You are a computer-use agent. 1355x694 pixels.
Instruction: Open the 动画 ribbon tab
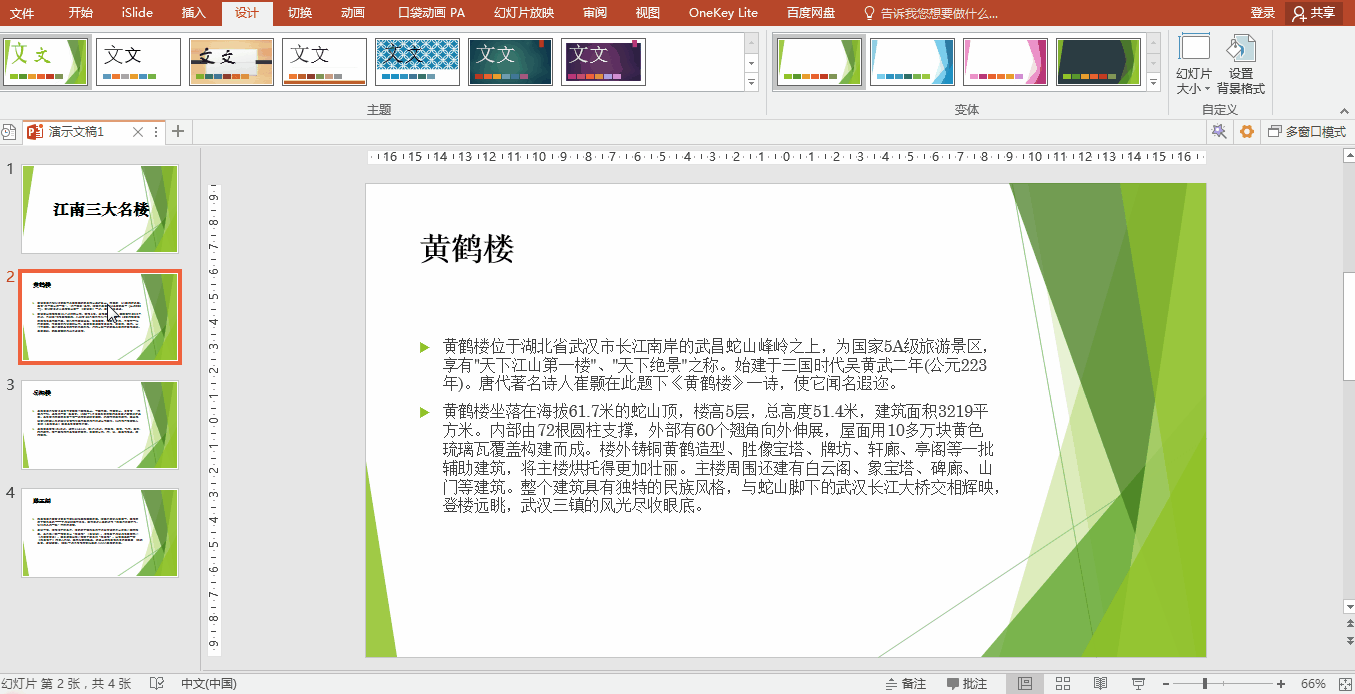[353, 13]
